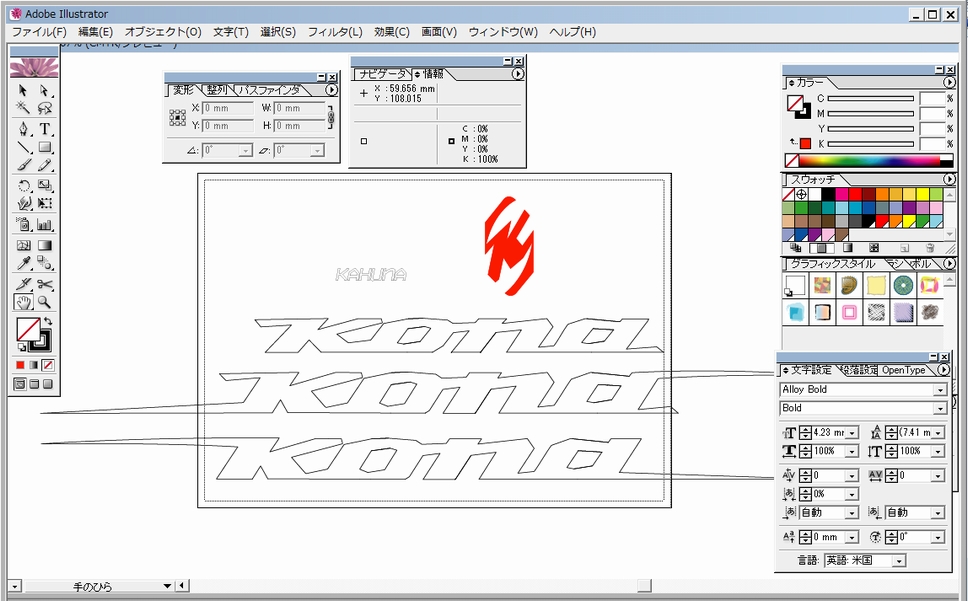The width and height of the screenshot is (968, 601).
Task: Open the フィルタ(L) menu
Action: (334, 32)
